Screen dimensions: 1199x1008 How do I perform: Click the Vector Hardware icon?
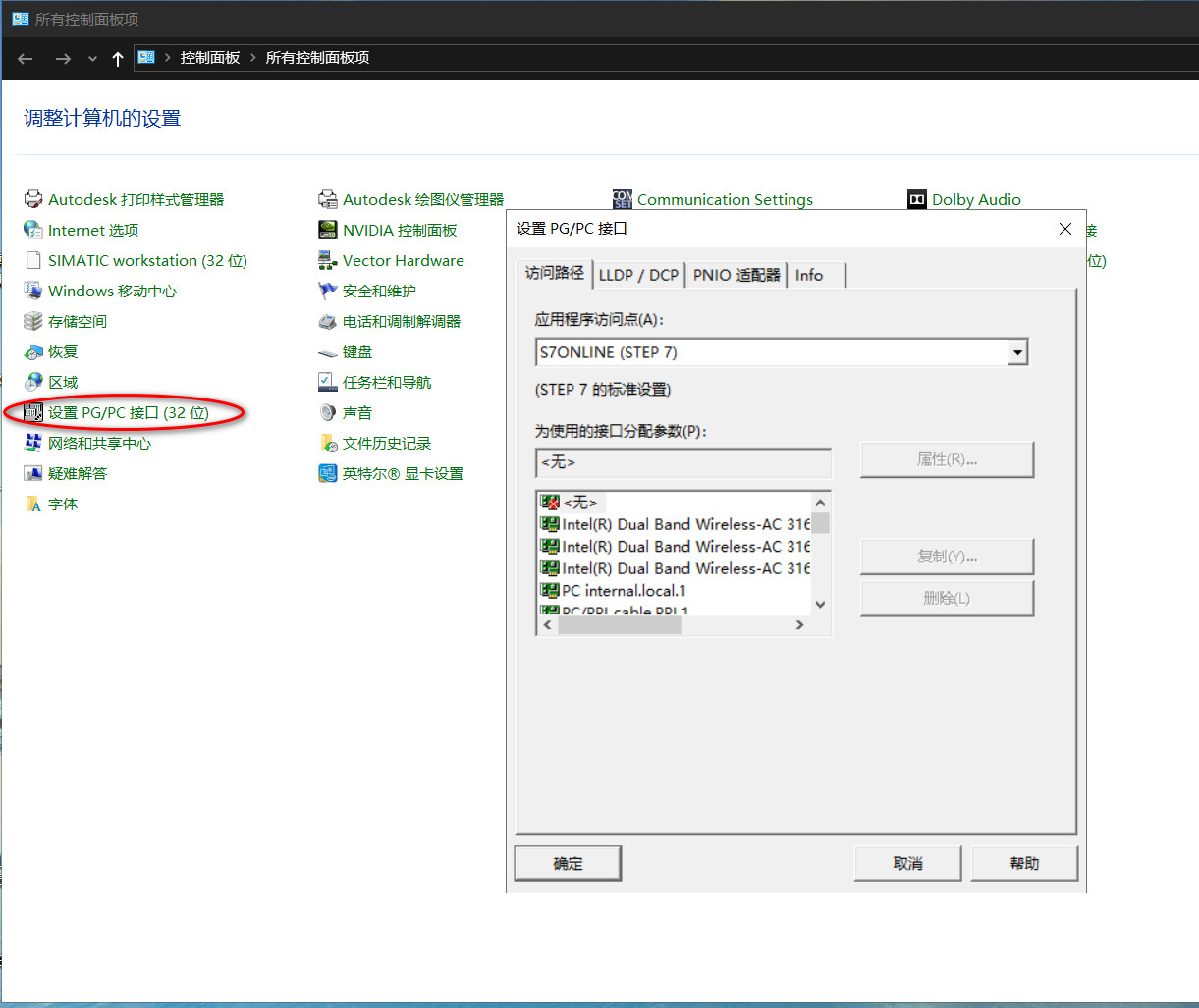click(328, 260)
